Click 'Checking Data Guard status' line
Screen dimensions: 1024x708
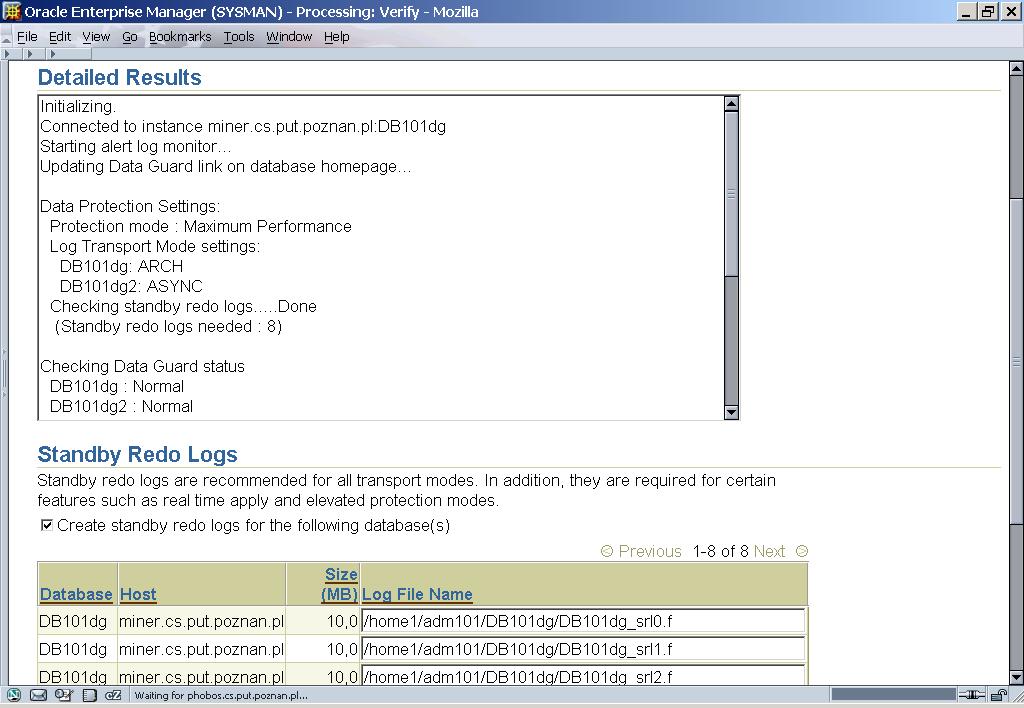coord(142,366)
